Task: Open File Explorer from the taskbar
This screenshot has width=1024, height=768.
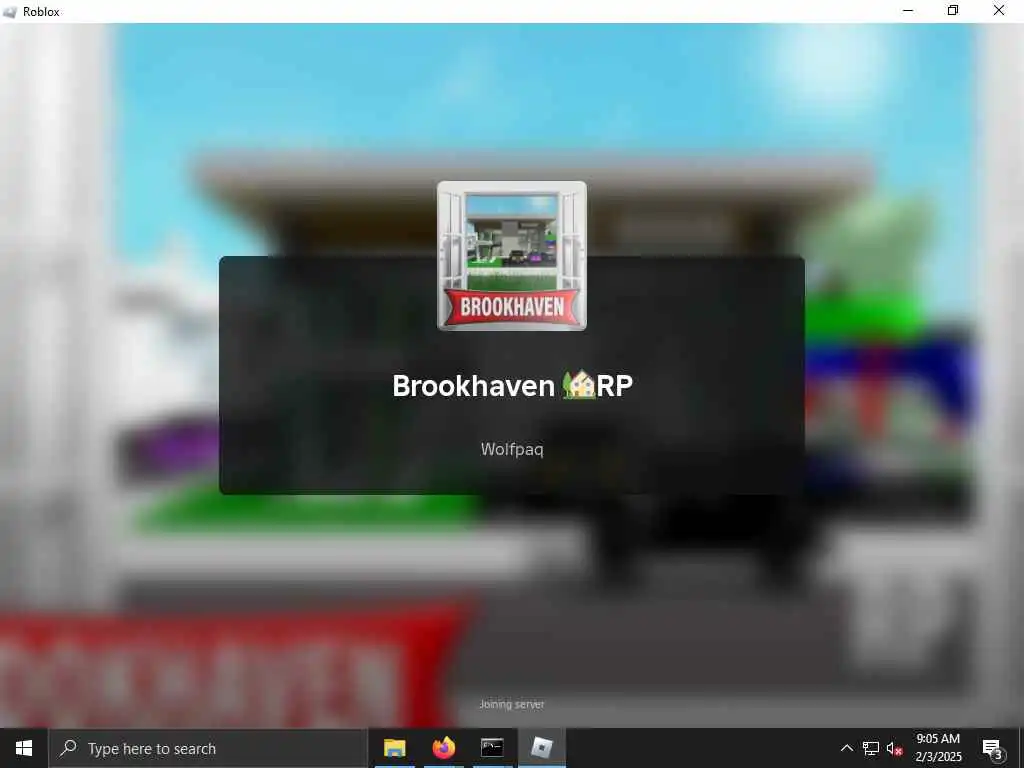Action: (394, 748)
